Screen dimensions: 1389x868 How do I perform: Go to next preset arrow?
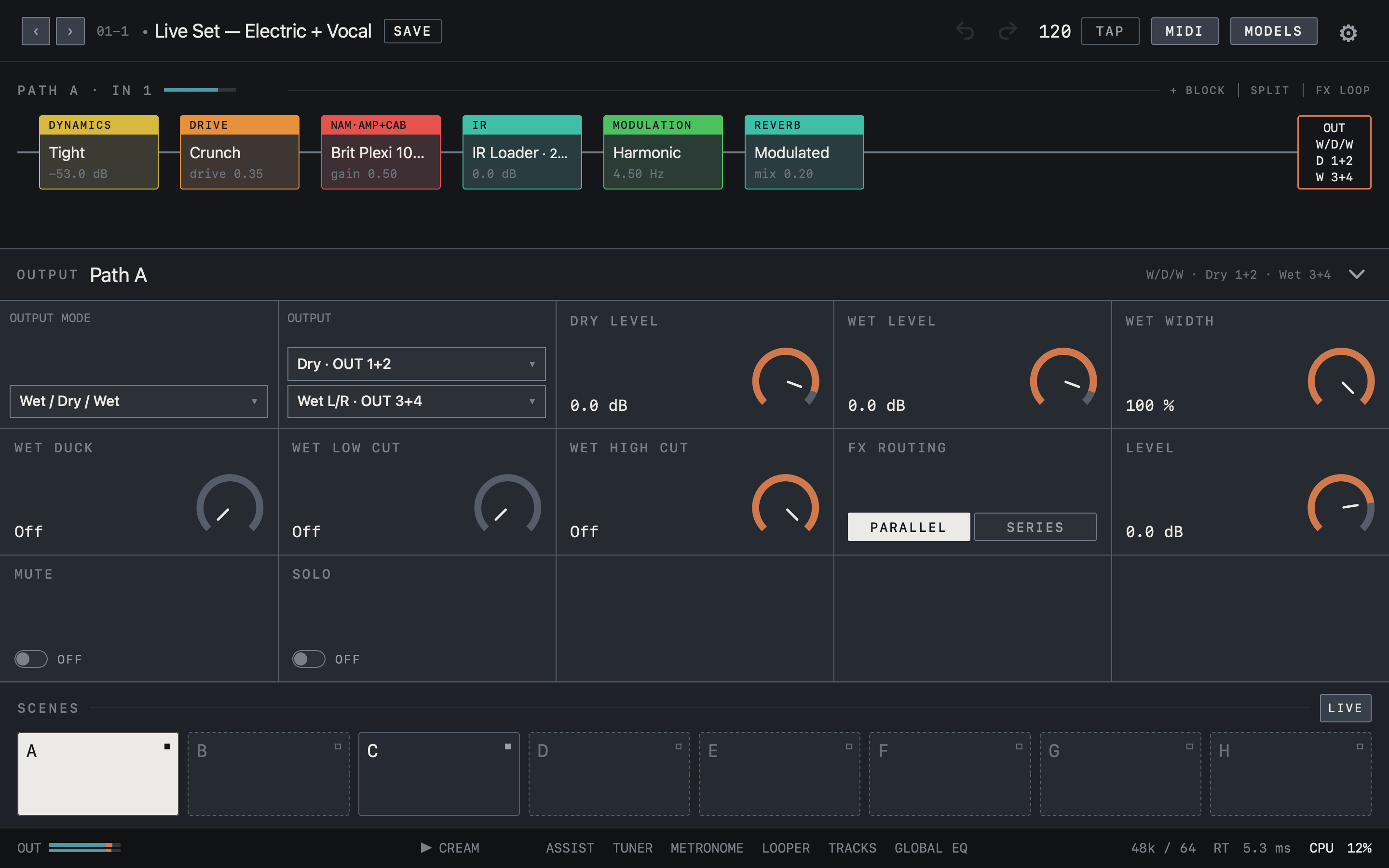click(70, 31)
